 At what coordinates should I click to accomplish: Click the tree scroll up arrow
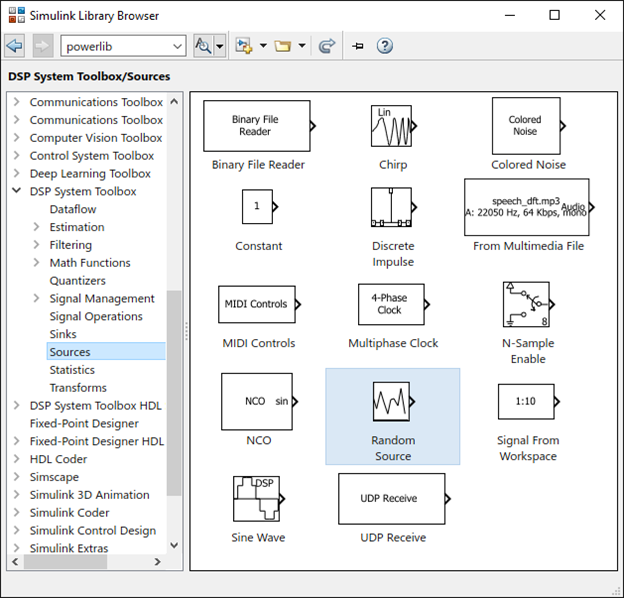174,101
